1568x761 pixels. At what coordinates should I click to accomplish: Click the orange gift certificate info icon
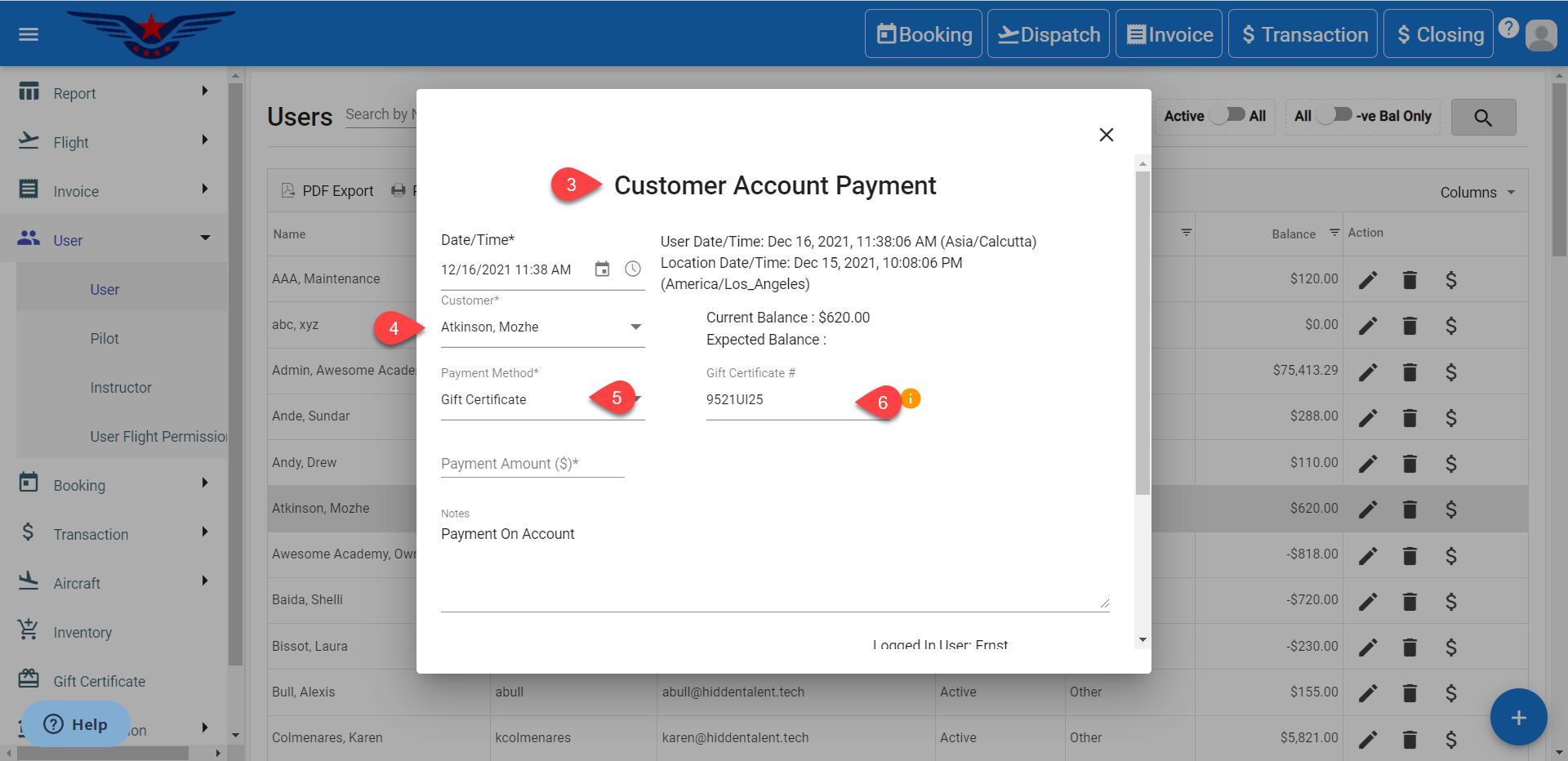click(911, 398)
